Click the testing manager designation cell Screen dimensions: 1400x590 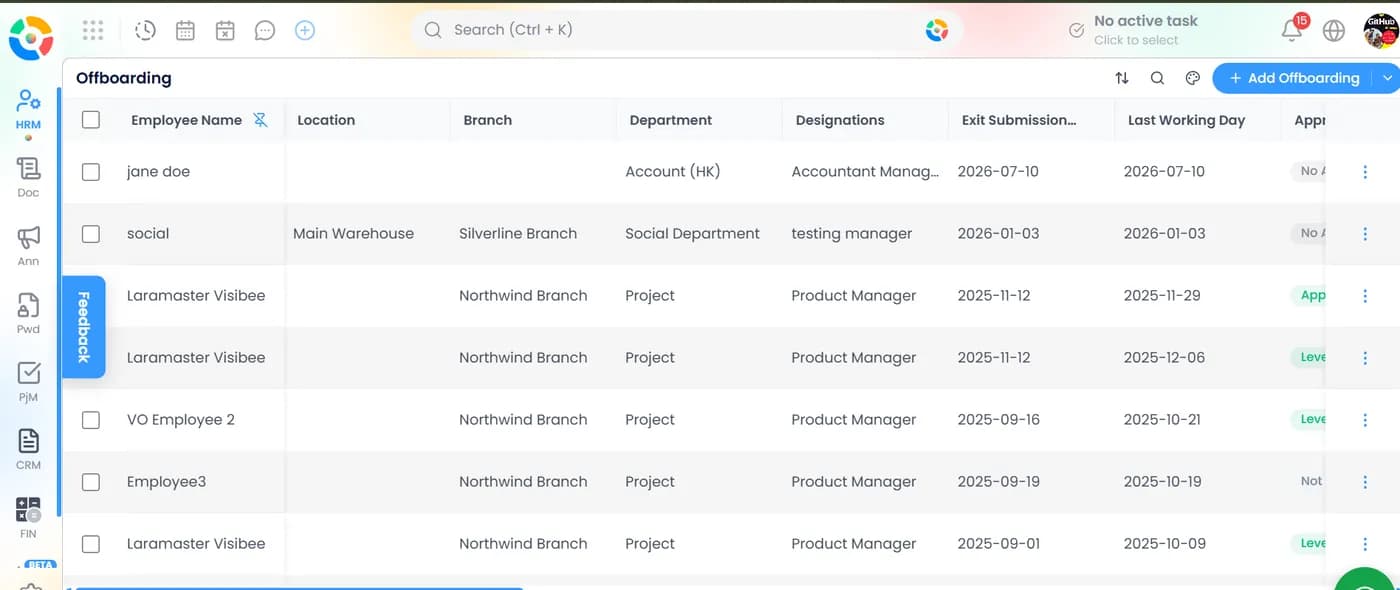(x=852, y=234)
